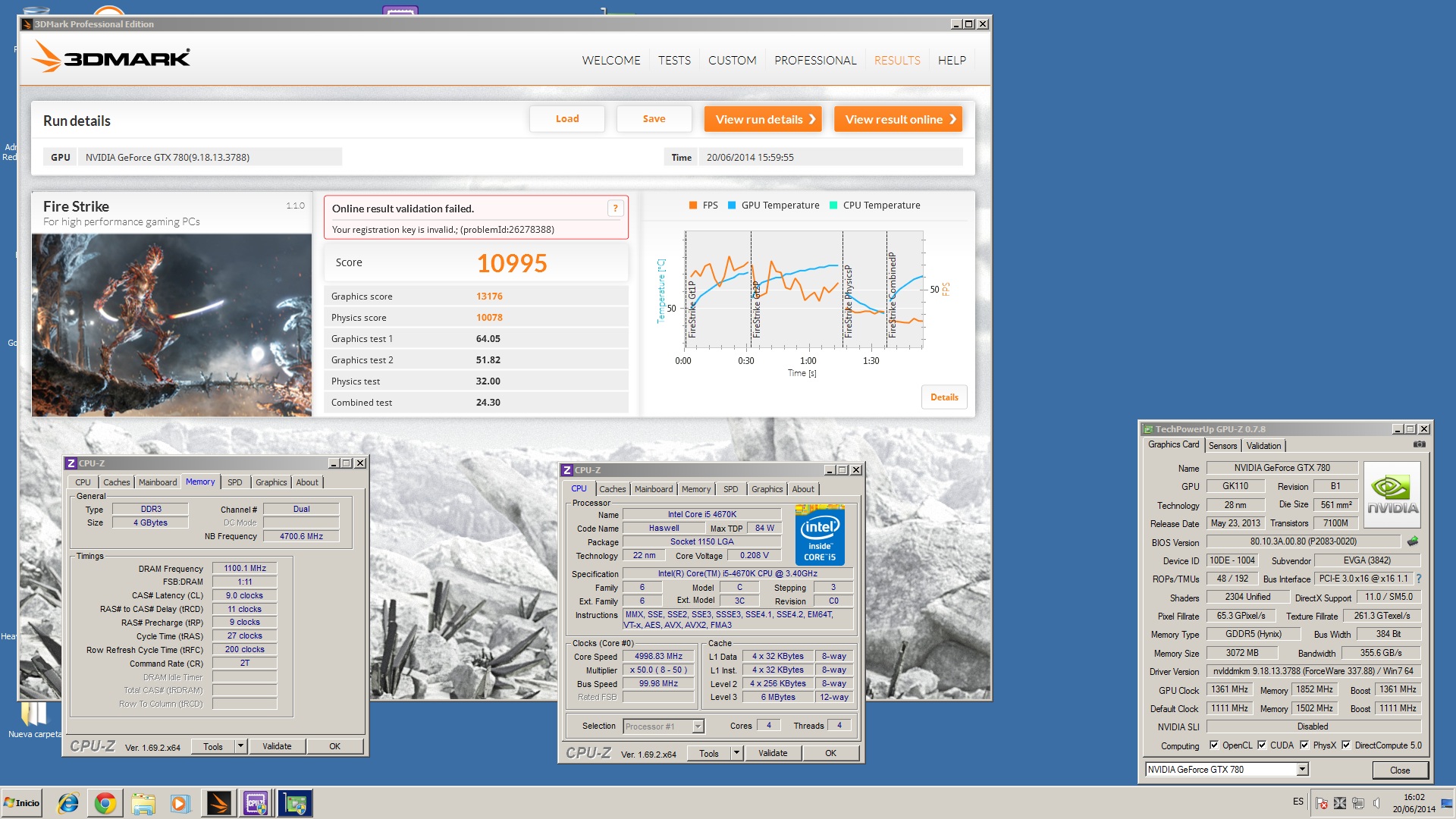Click the validation failed help question mark
Image resolution: width=1456 pixels, height=819 pixels.
point(615,209)
